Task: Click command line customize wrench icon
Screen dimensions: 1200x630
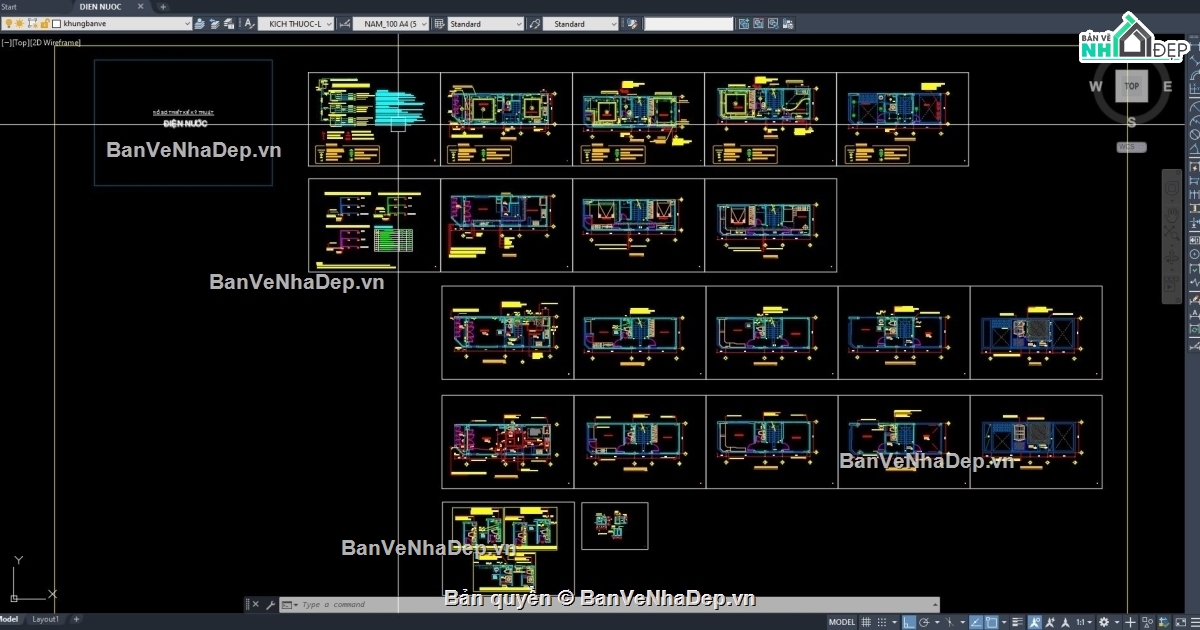Action: pos(270,604)
